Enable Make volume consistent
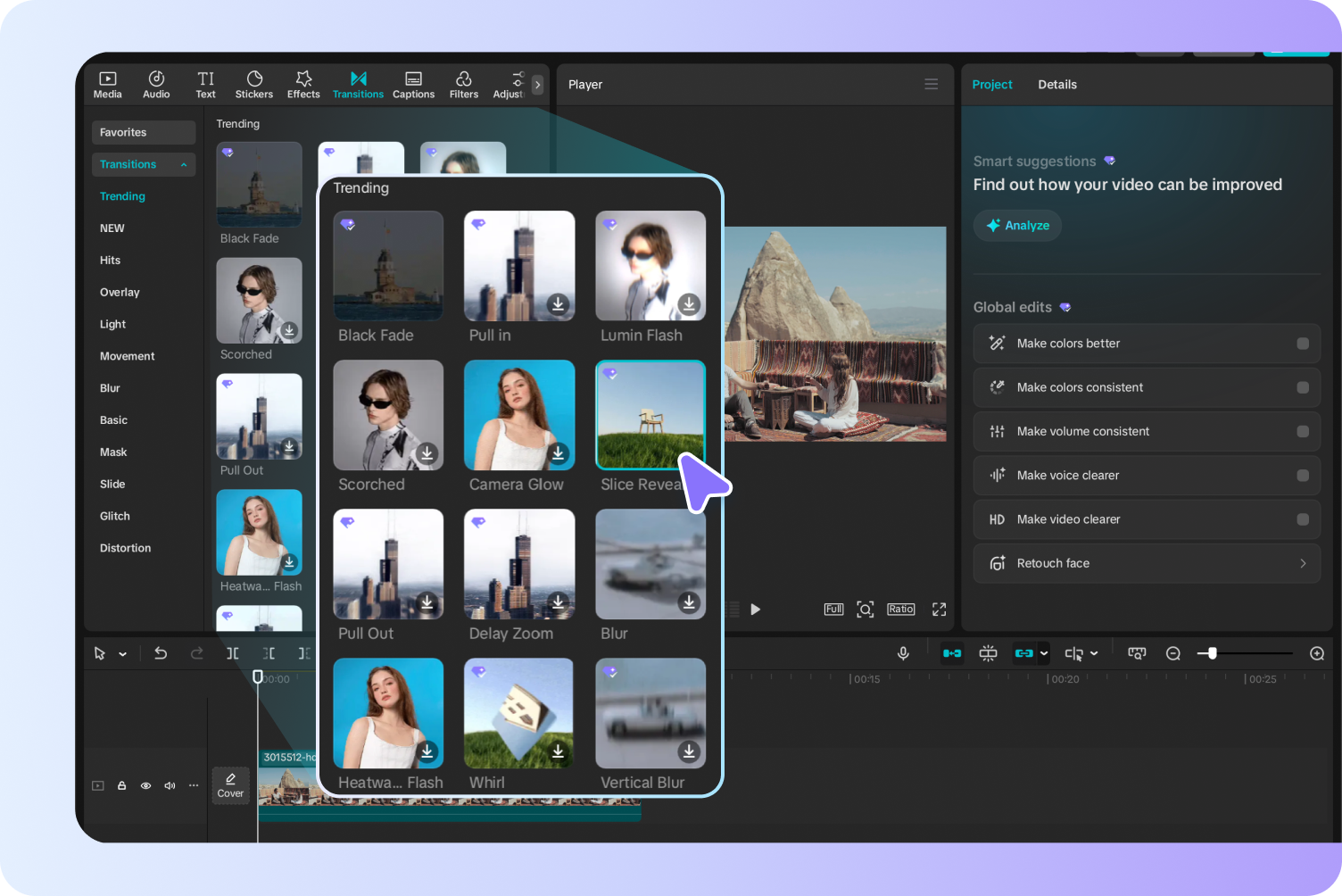 tap(1302, 431)
